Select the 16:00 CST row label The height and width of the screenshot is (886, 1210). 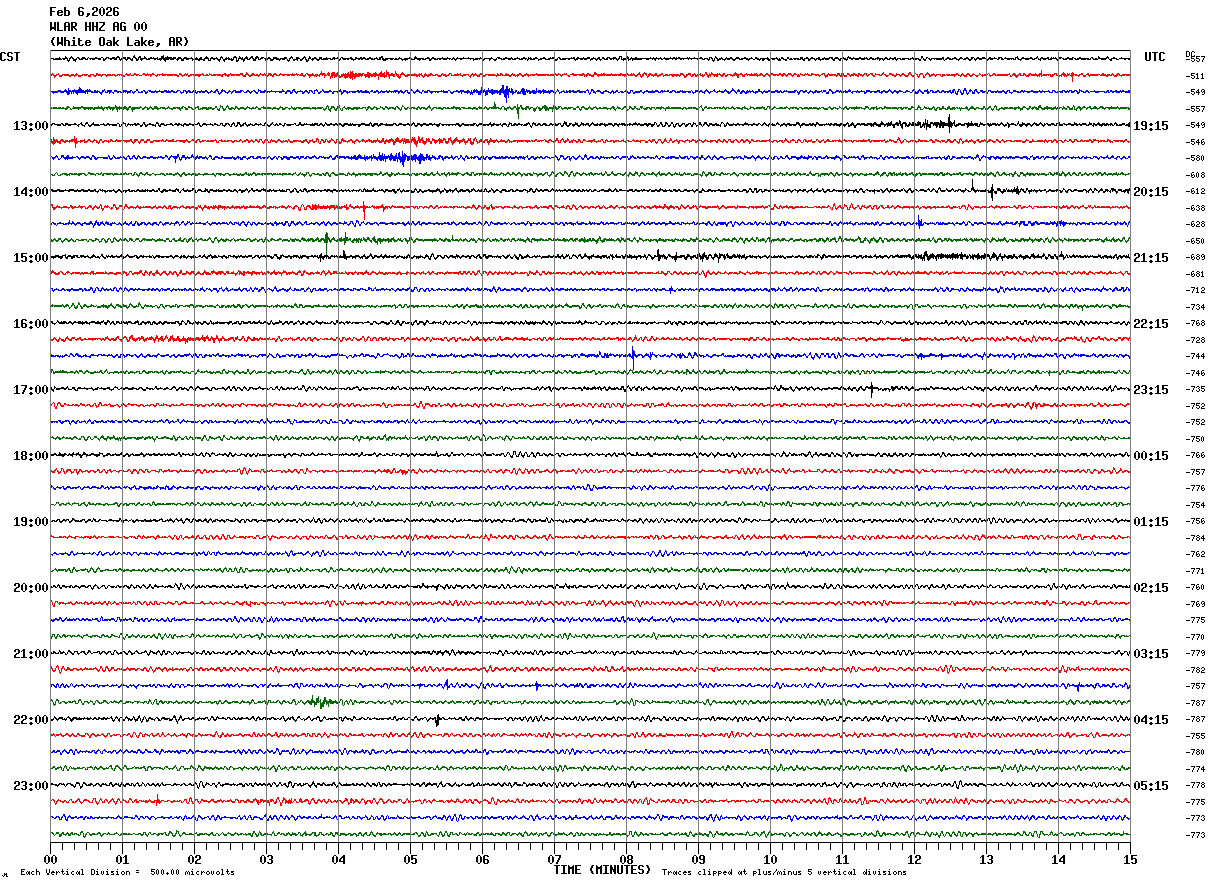click(x=31, y=324)
